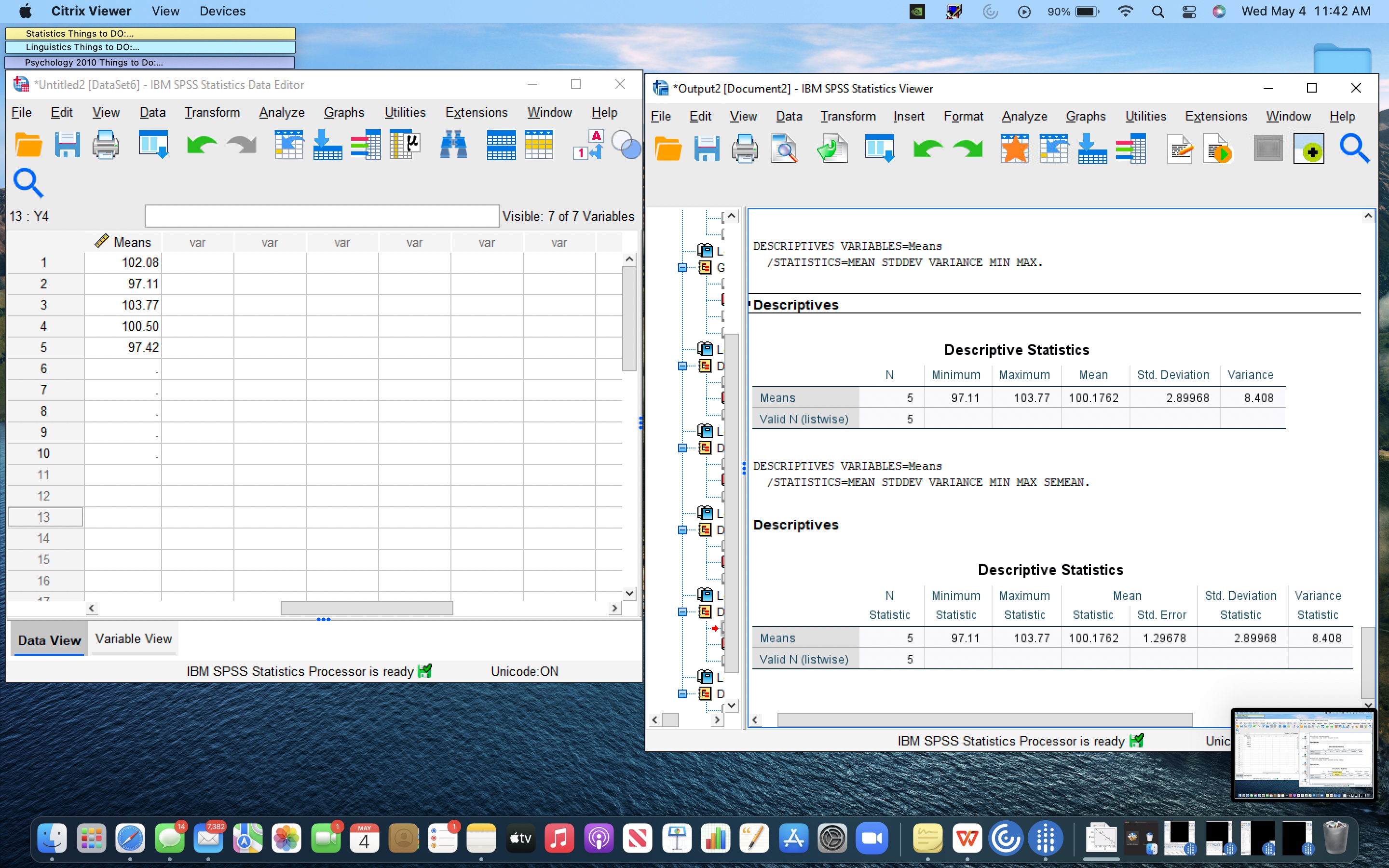Open the Format menu in Viewer
The width and height of the screenshot is (1389, 868).
click(963, 117)
